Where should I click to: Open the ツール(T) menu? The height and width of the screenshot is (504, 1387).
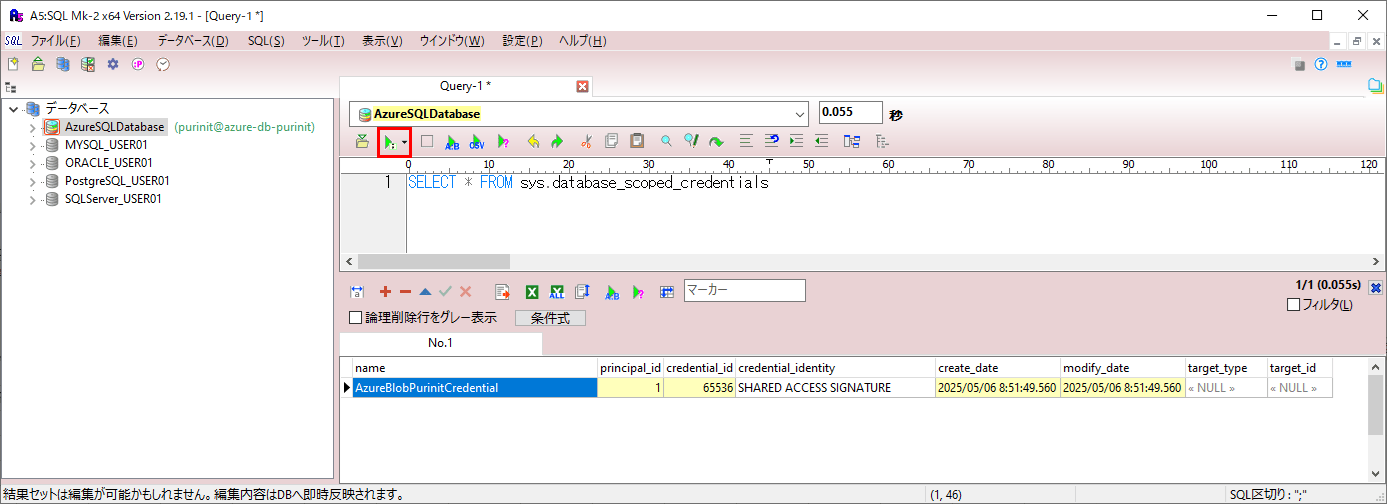coord(323,41)
